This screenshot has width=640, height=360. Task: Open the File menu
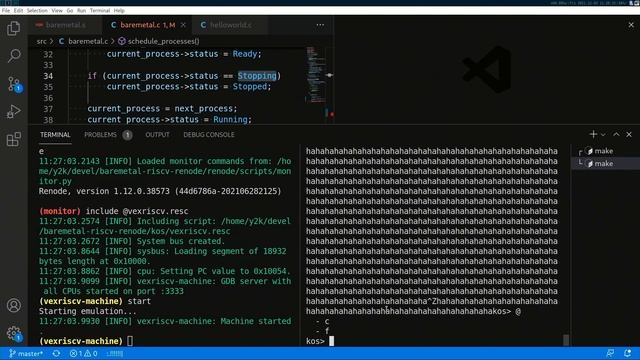(x=6, y=11)
